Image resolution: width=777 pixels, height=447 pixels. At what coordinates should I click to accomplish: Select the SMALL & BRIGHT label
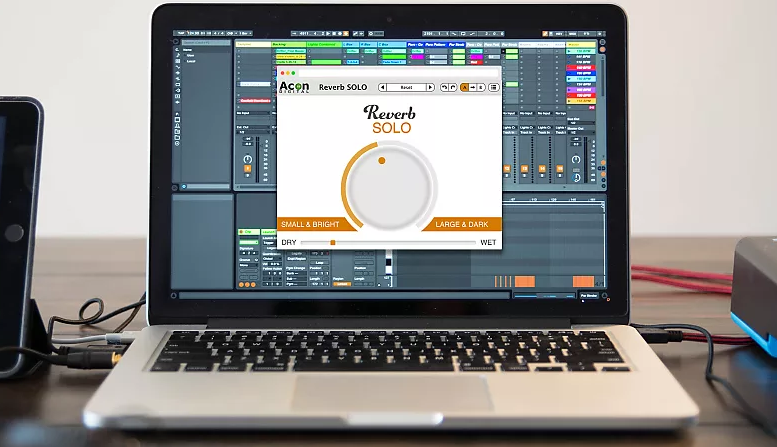pyautogui.click(x=310, y=224)
